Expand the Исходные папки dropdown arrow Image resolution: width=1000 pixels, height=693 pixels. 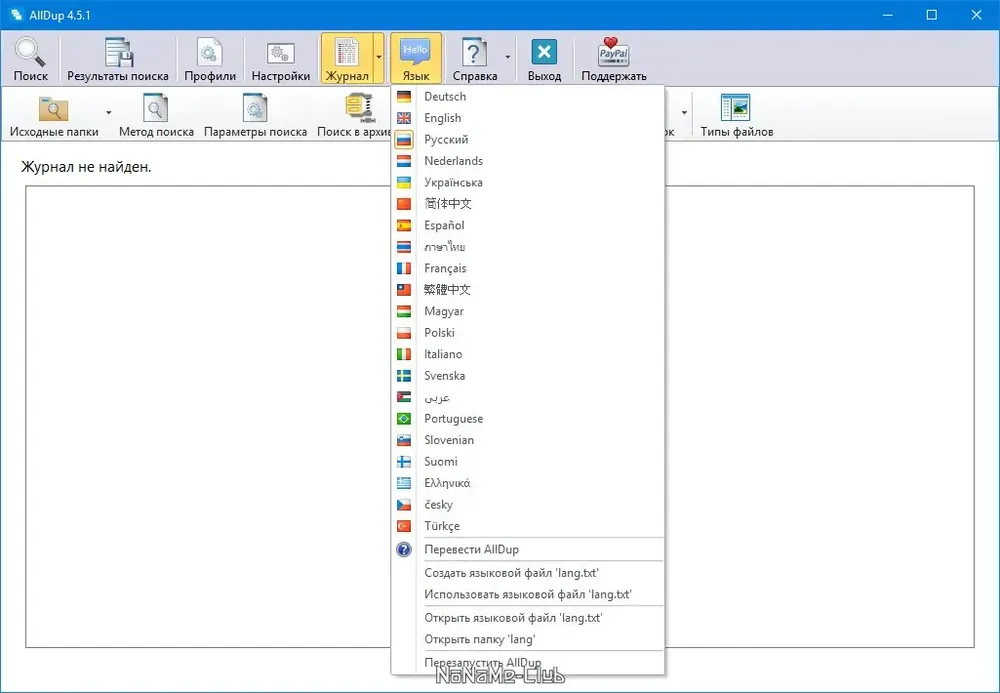point(109,113)
